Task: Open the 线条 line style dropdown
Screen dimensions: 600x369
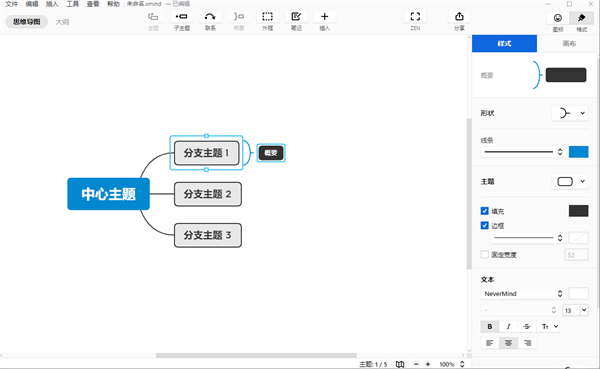Action: (523, 152)
